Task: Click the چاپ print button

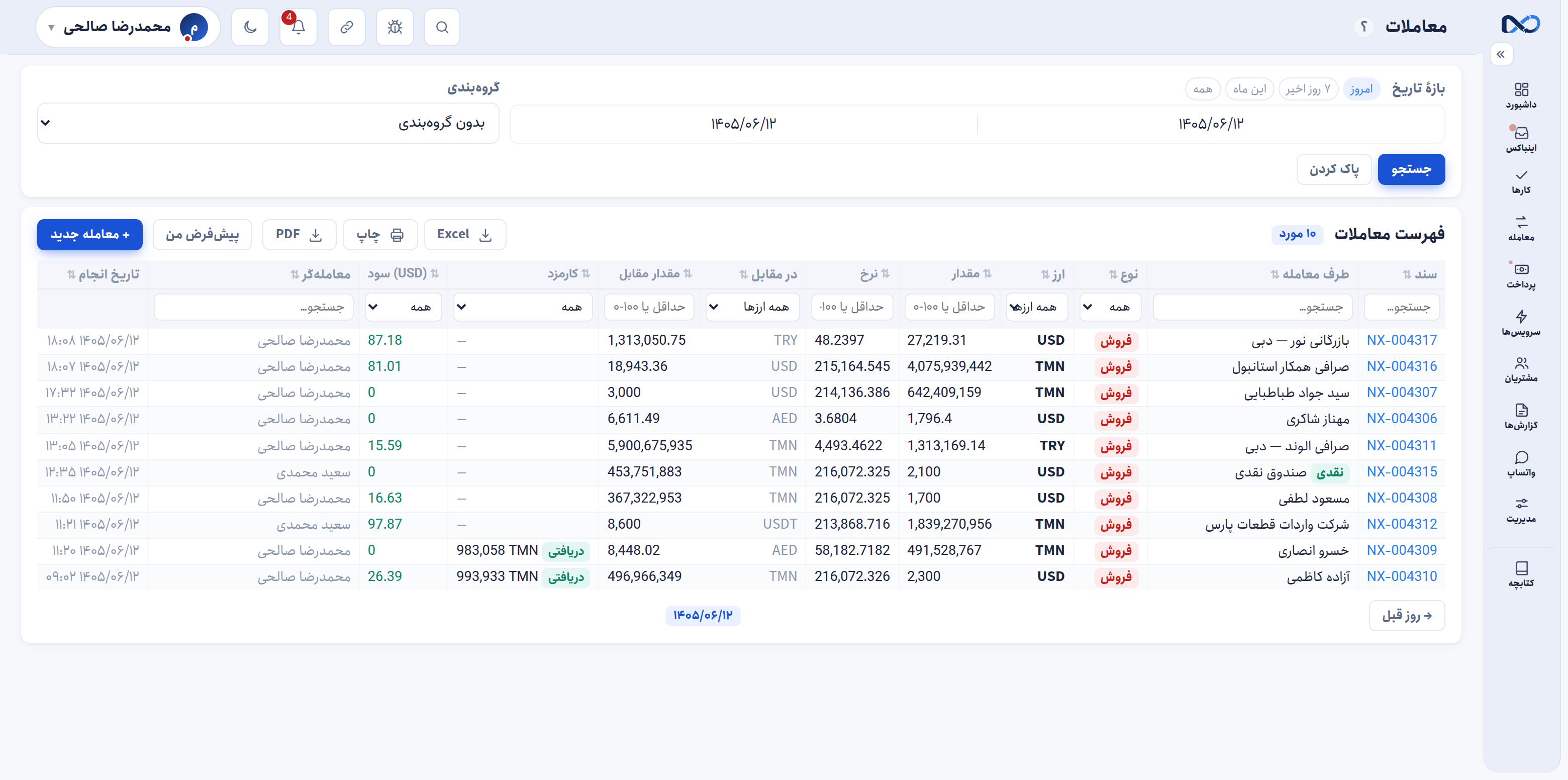Action: click(x=380, y=234)
